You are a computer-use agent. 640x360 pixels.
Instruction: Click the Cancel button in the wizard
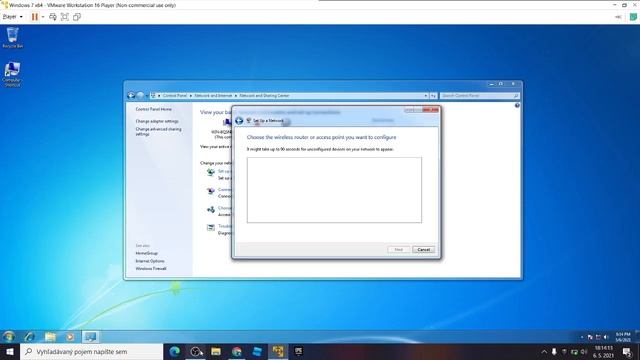click(x=424, y=249)
